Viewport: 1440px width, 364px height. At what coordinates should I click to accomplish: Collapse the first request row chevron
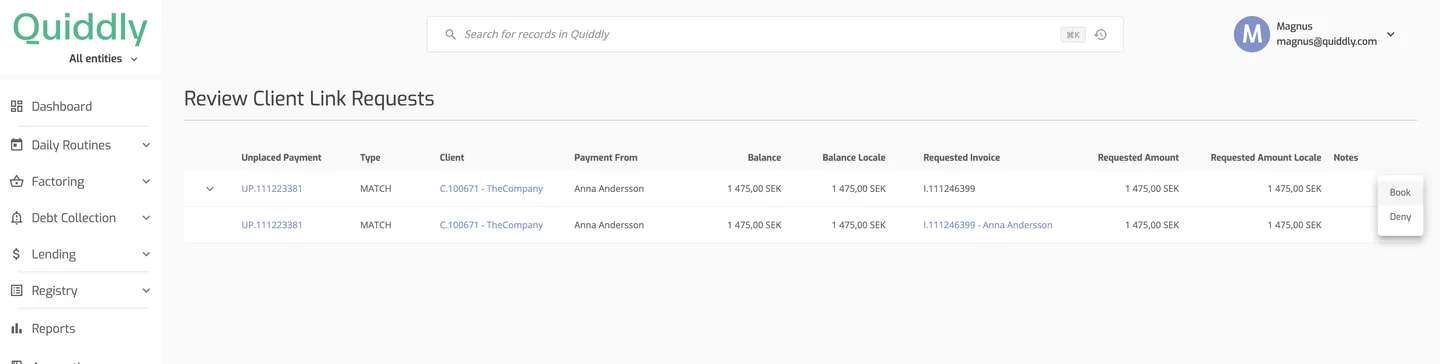point(210,189)
